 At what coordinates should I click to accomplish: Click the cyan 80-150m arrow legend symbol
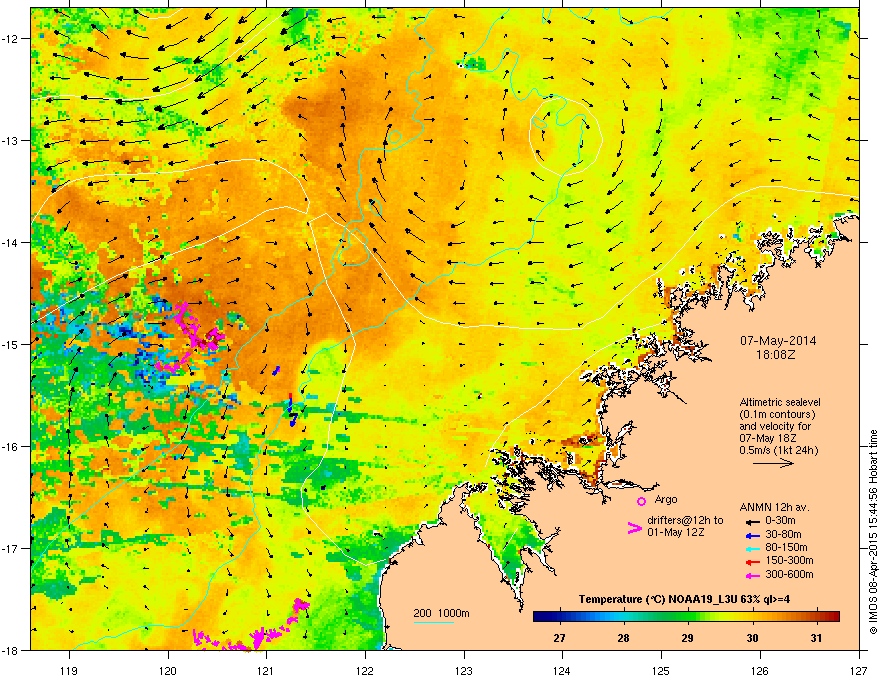[x=753, y=548]
